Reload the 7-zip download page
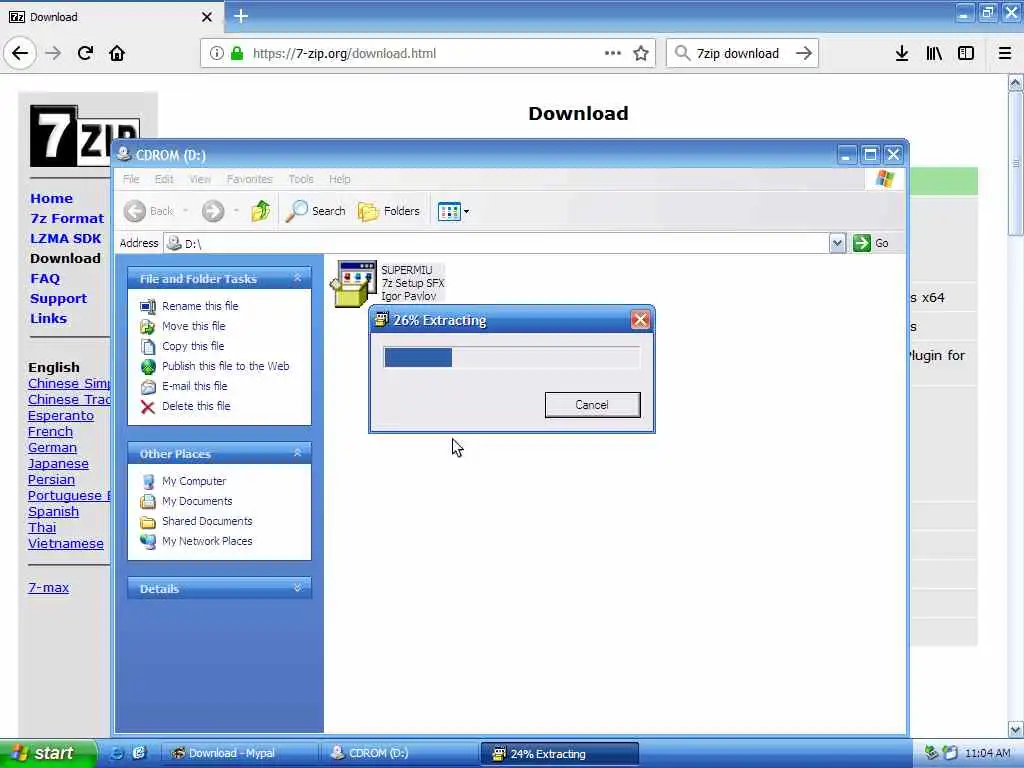The image size is (1024, 768). coord(85,54)
